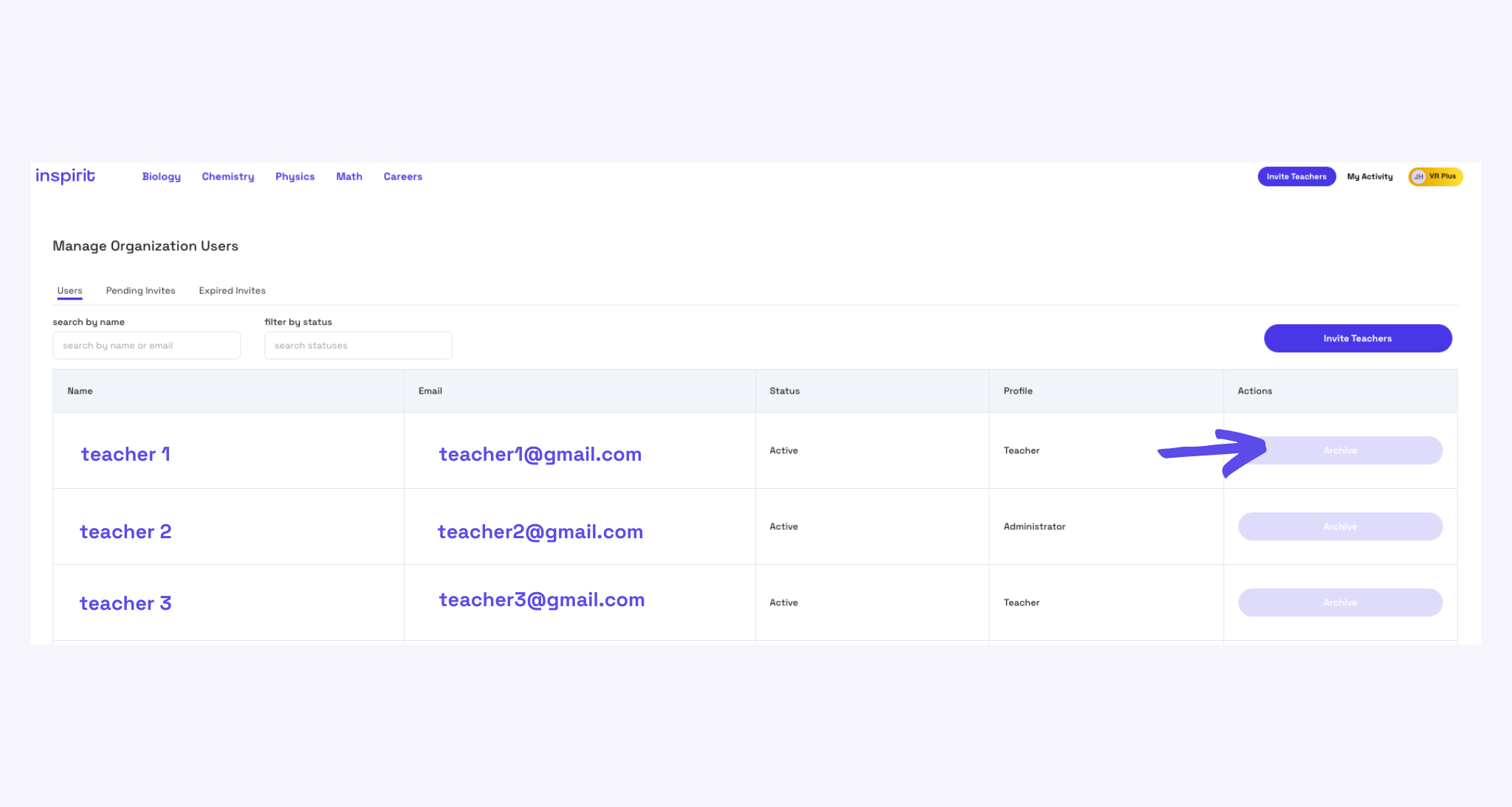Click the 'filter by status' label
This screenshot has width=1512, height=807.
point(298,322)
